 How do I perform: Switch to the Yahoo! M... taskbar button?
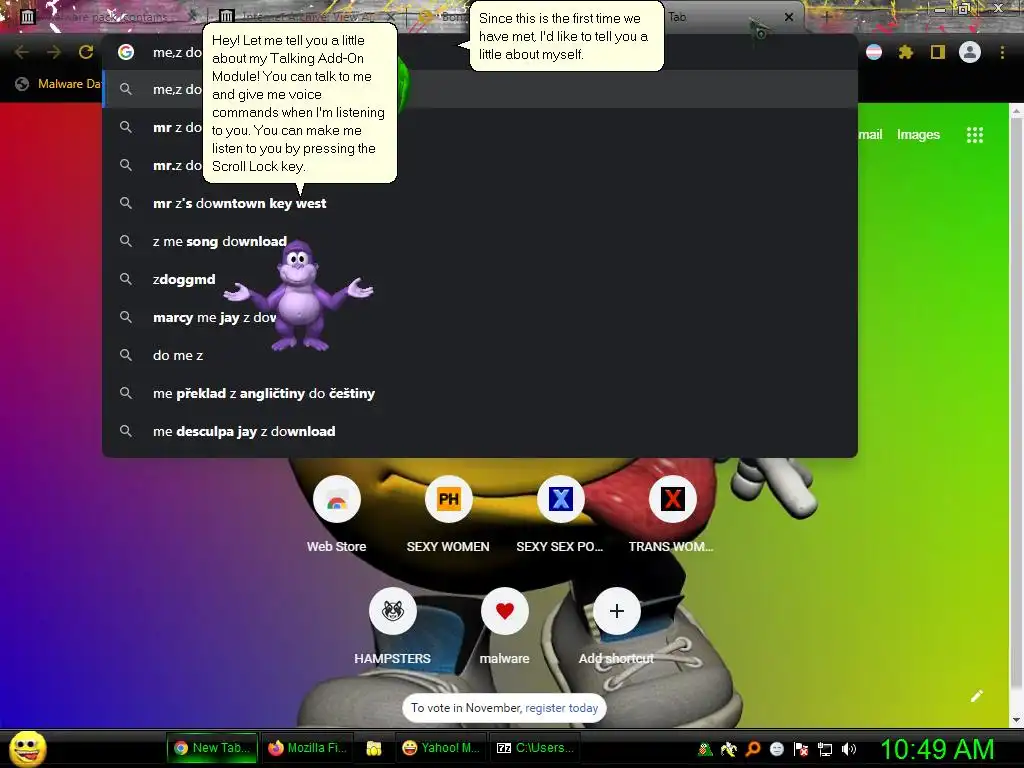pyautogui.click(x=441, y=748)
